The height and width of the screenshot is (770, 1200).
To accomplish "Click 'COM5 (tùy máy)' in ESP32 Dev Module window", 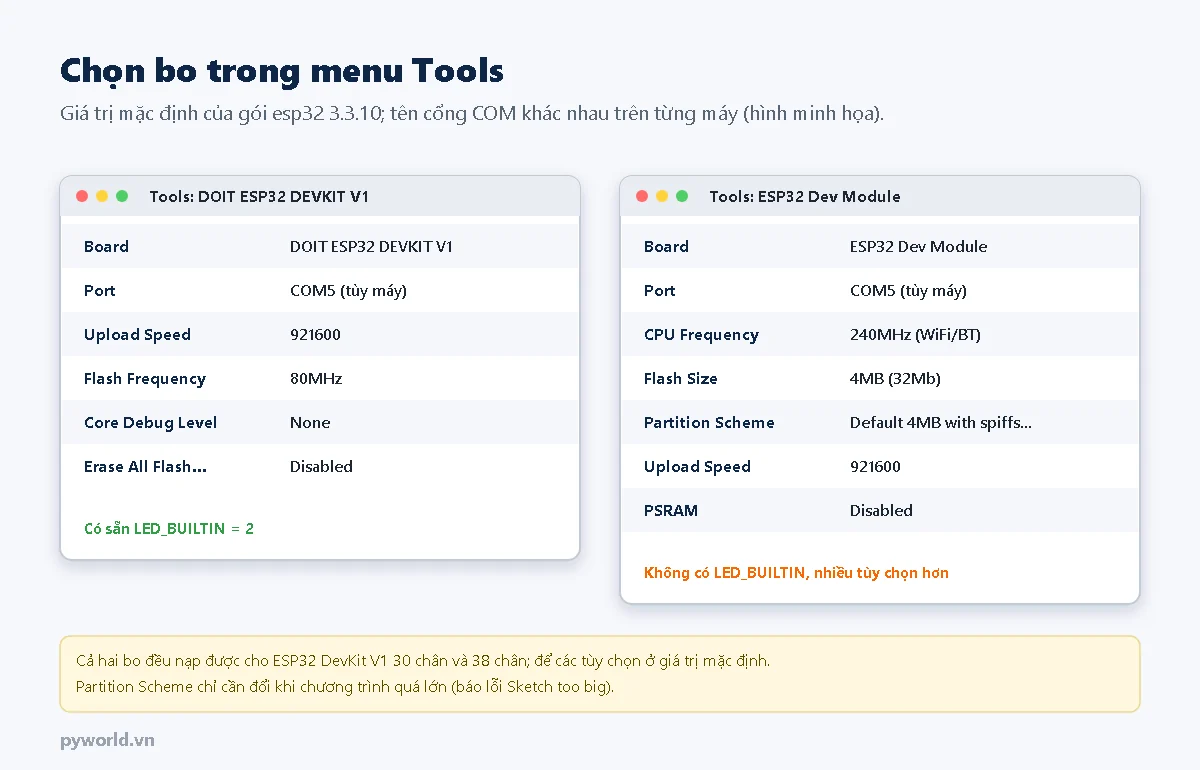I will click(908, 291).
